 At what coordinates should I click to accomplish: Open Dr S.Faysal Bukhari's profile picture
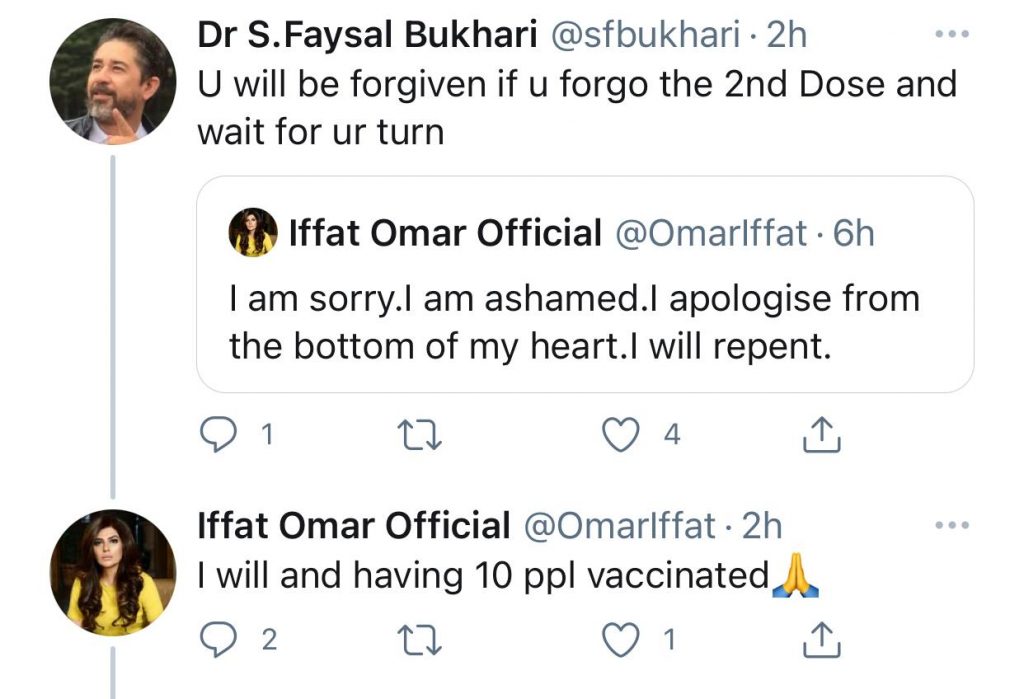(x=111, y=81)
